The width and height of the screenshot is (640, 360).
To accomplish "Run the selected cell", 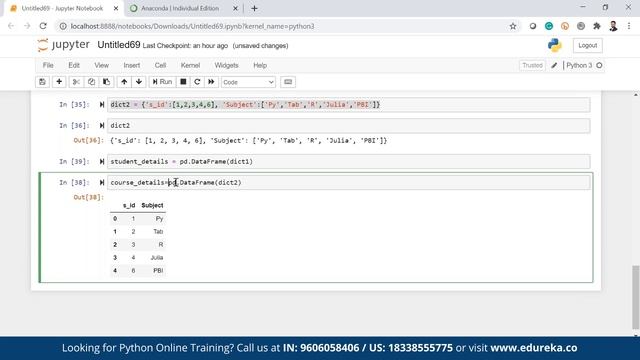I will (x=162, y=82).
